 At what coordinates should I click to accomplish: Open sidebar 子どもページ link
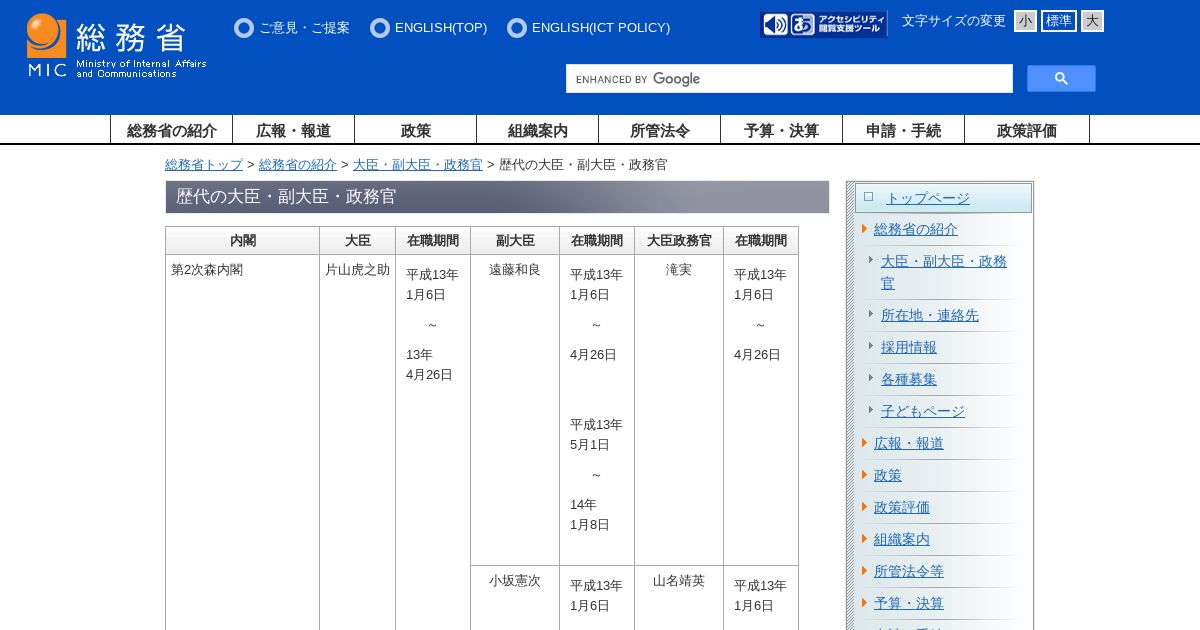pyautogui.click(x=923, y=411)
